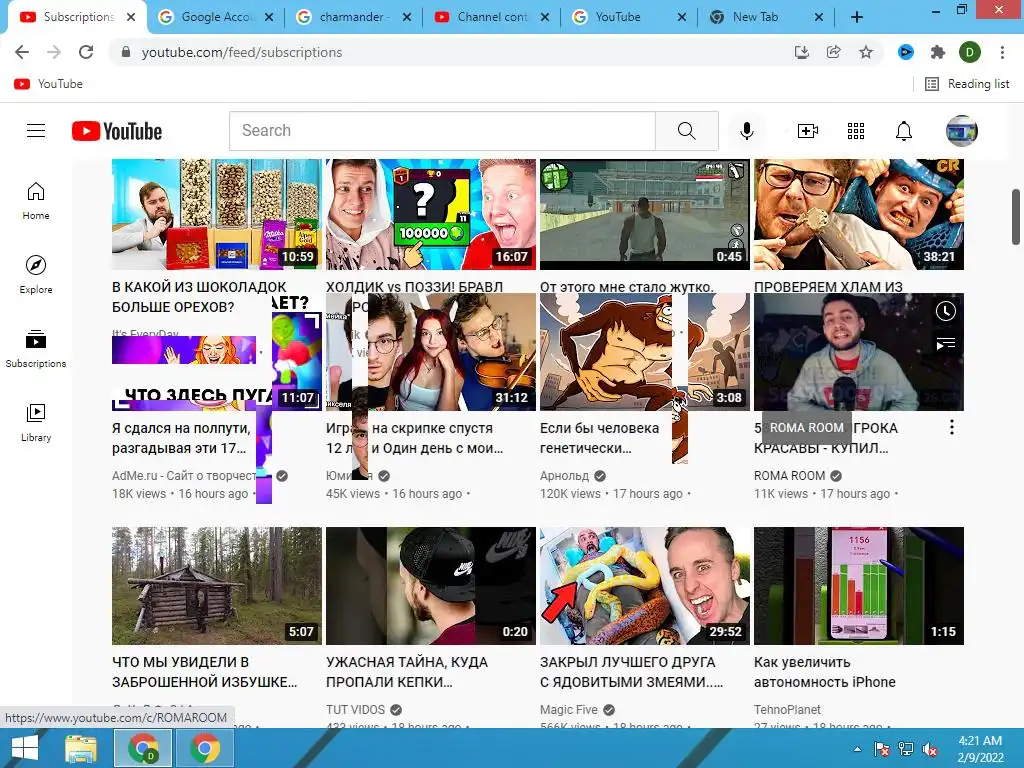Open the account avatar menu

962,131
